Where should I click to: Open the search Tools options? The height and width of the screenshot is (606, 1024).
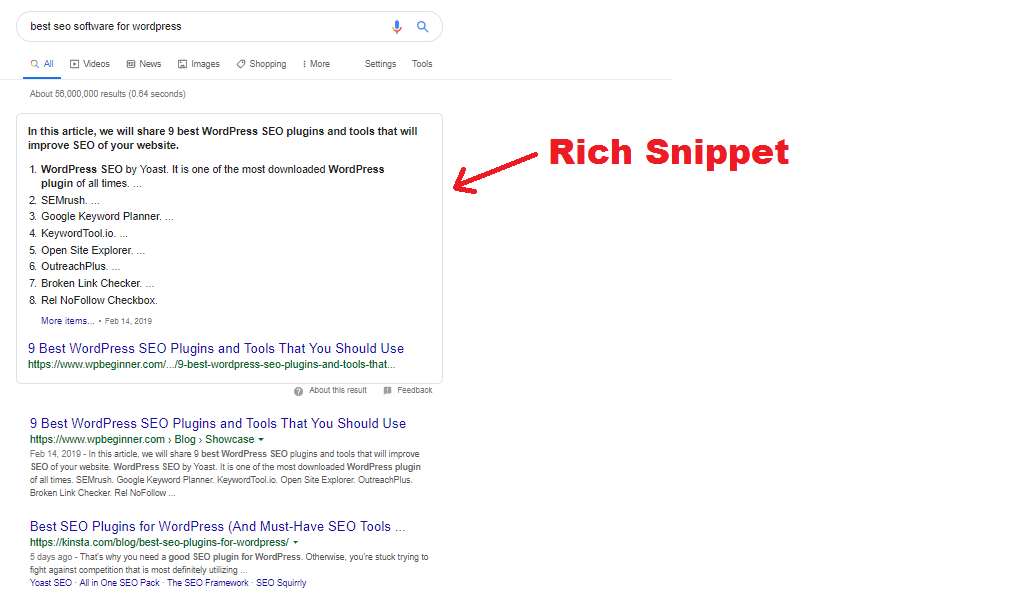click(x=422, y=64)
